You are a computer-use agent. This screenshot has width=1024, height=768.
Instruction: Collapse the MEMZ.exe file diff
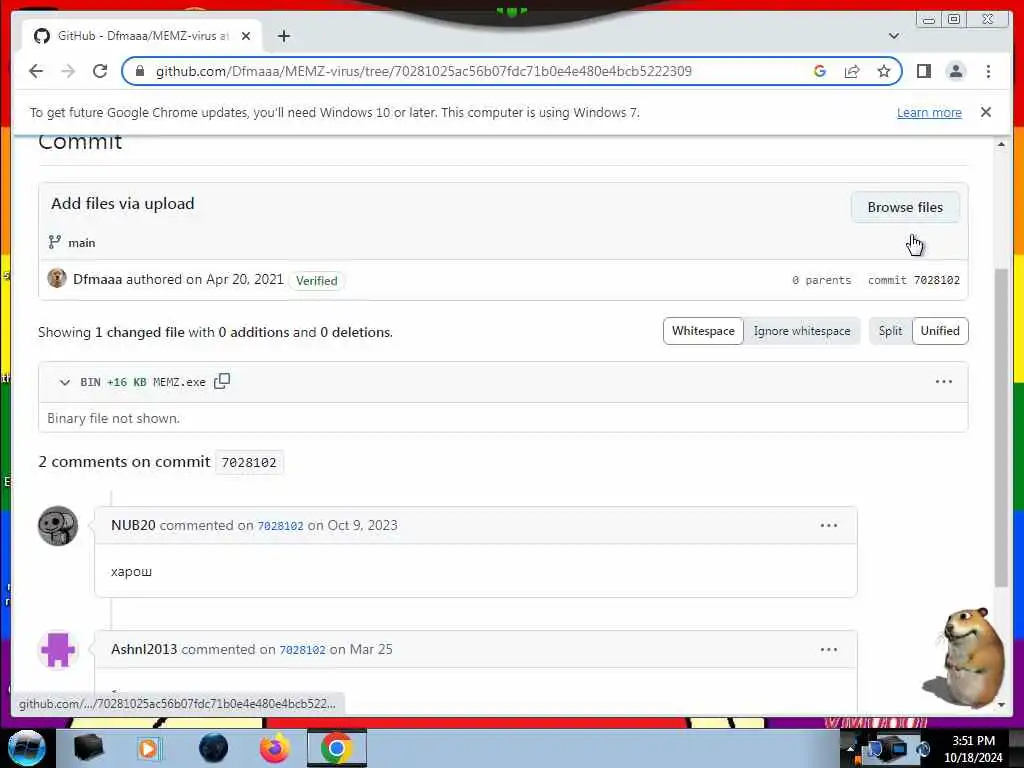pyautogui.click(x=65, y=382)
